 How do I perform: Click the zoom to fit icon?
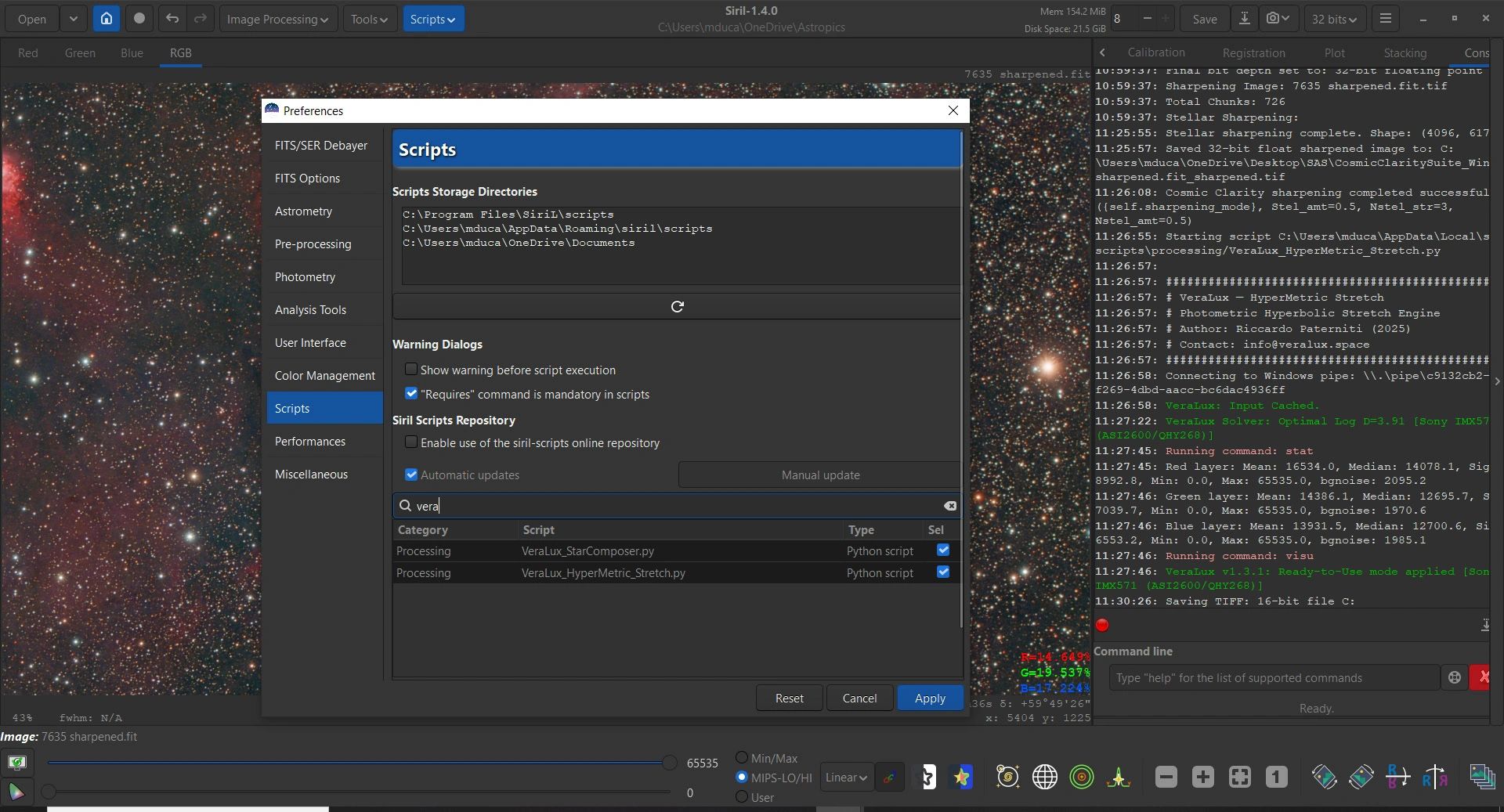coord(1240,777)
